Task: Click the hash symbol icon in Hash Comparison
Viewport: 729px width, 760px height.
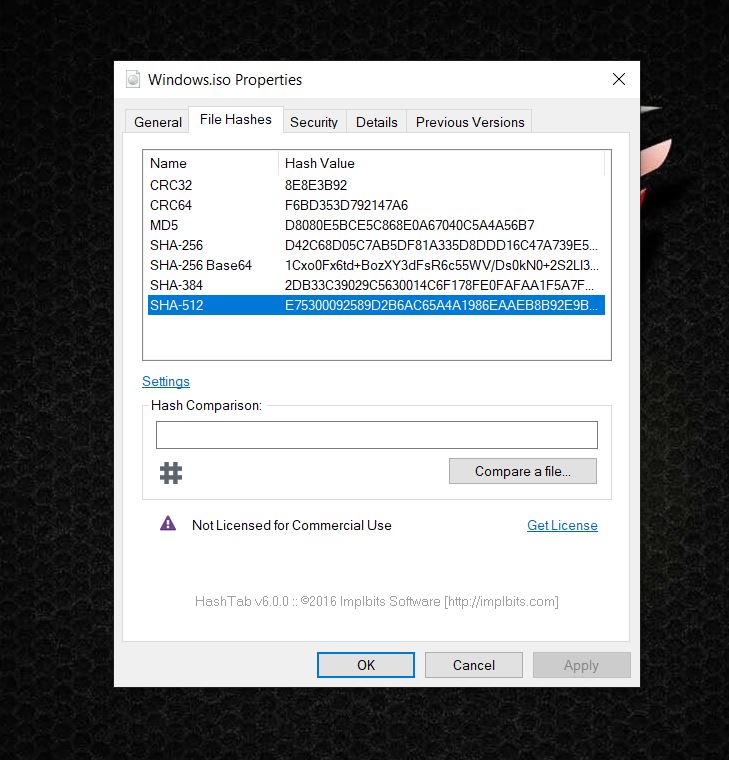Action: (x=171, y=473)
